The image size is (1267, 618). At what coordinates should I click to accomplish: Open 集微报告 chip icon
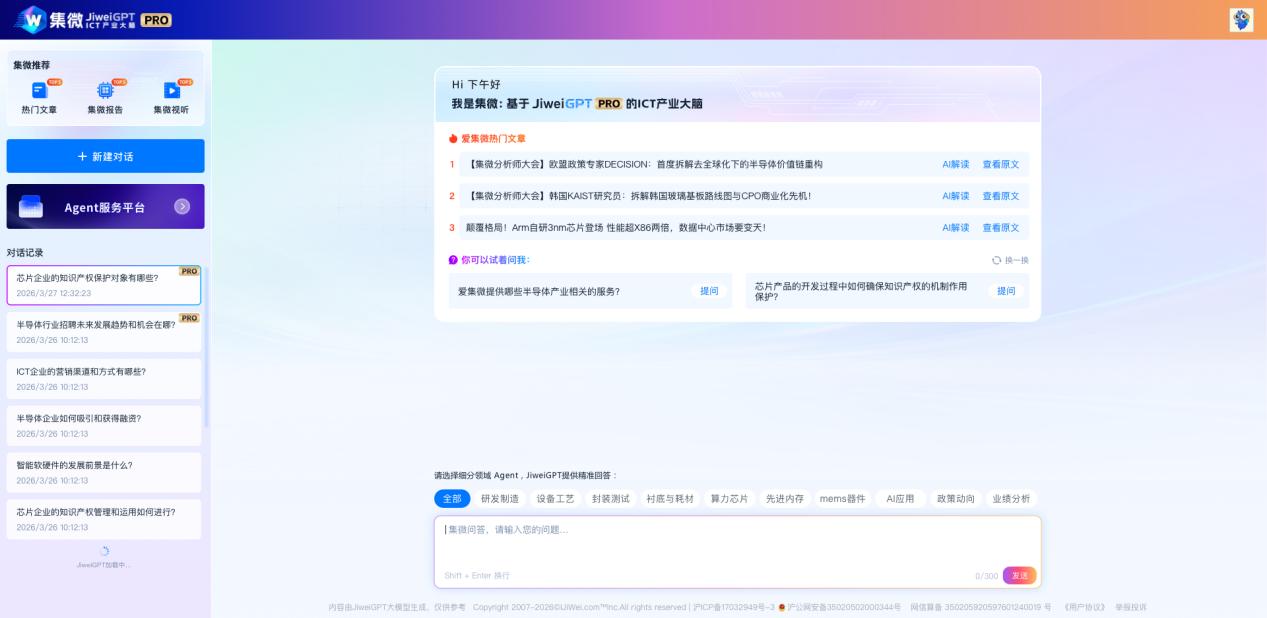coord(105,91)
